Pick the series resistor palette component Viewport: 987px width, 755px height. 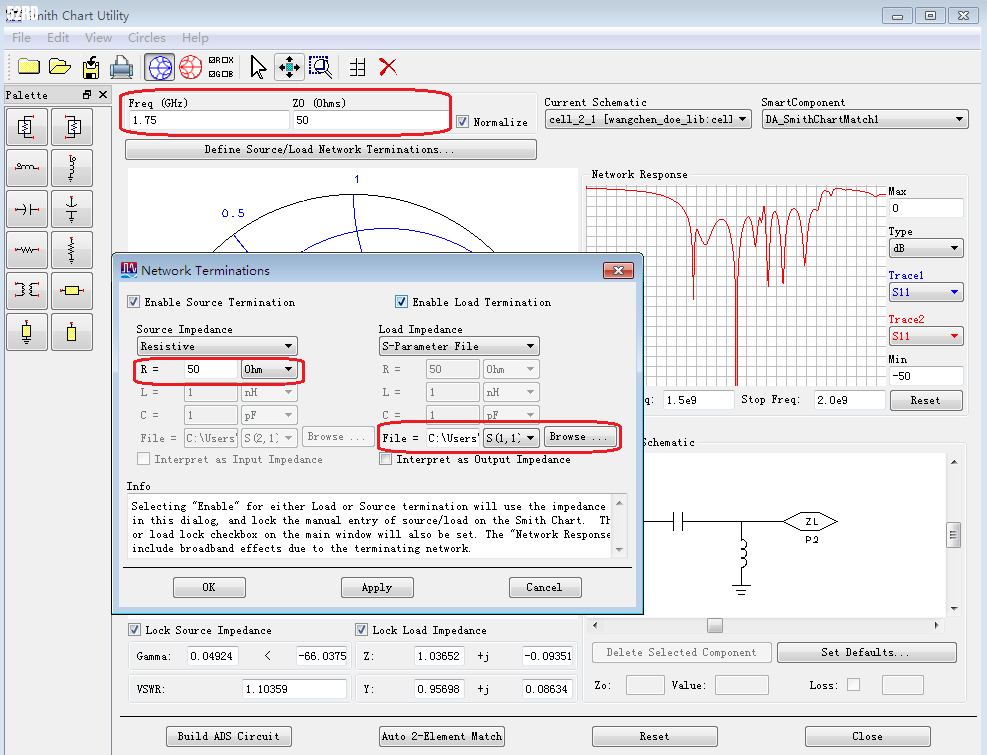click(x=27, y=249)
